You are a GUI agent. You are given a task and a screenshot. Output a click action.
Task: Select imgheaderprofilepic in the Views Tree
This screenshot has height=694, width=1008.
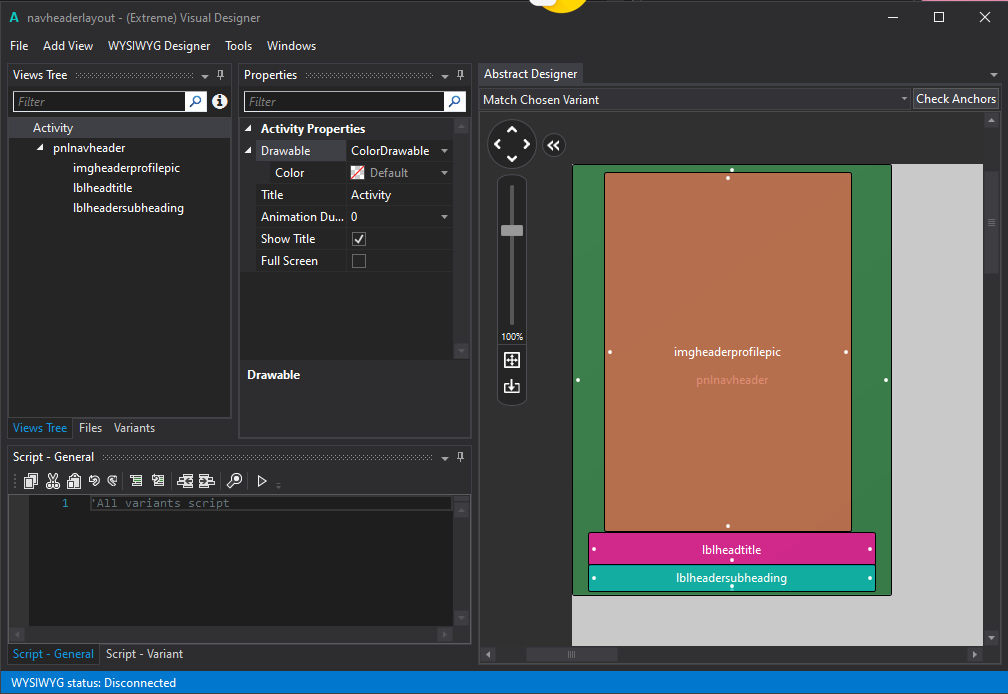click(x=126, y=168)
